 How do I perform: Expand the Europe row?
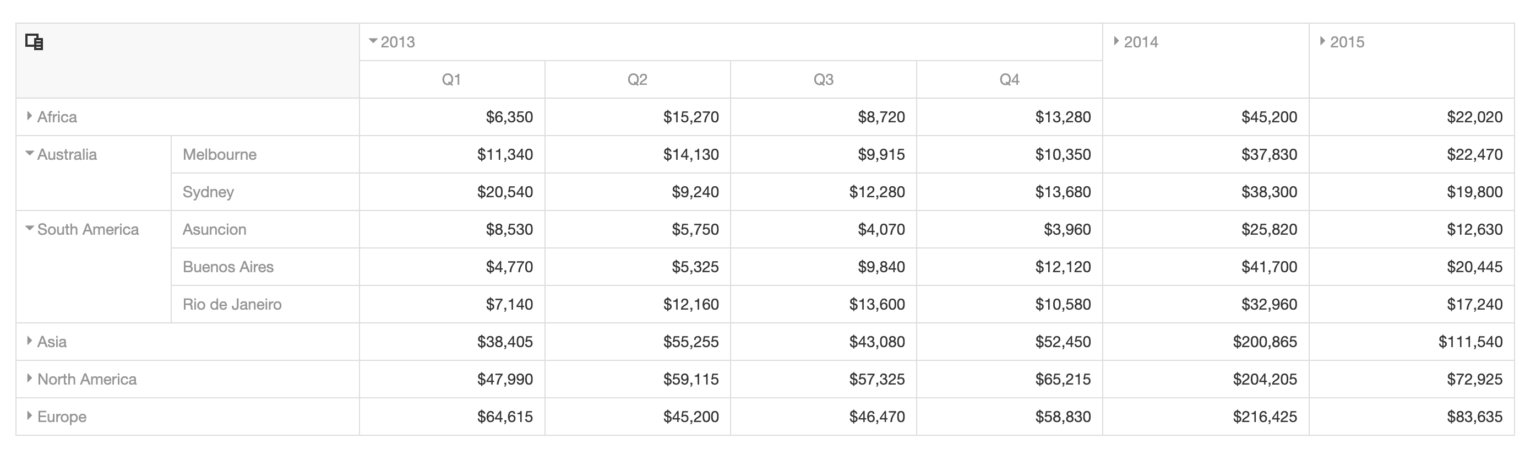31,417
